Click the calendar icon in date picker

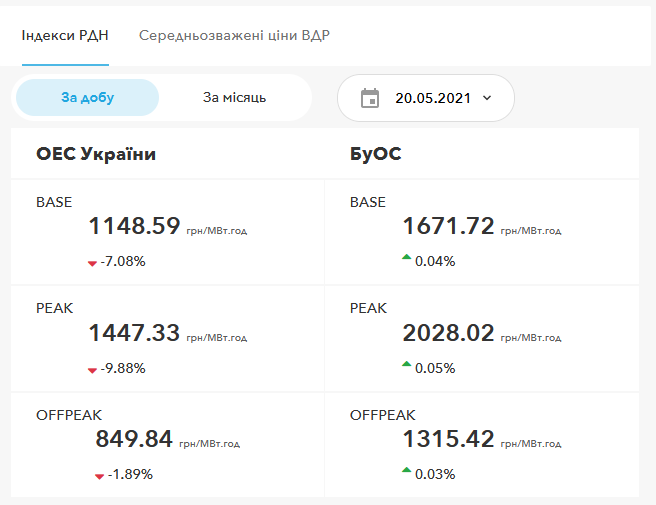pyautogui.click(x=370, y=98)
